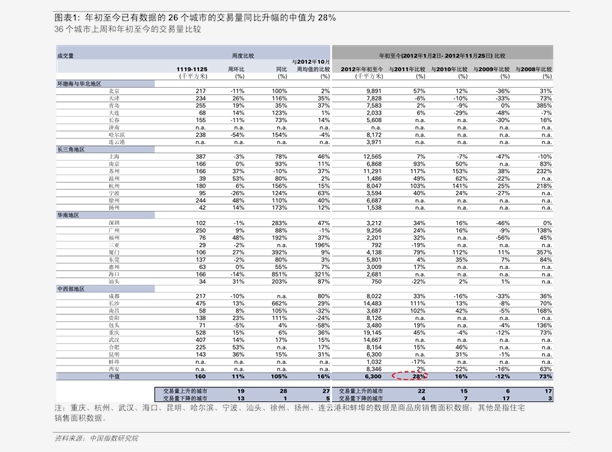Click the city name '重庆'
This screenshot has width=612, height=452.
pos(114,333)
